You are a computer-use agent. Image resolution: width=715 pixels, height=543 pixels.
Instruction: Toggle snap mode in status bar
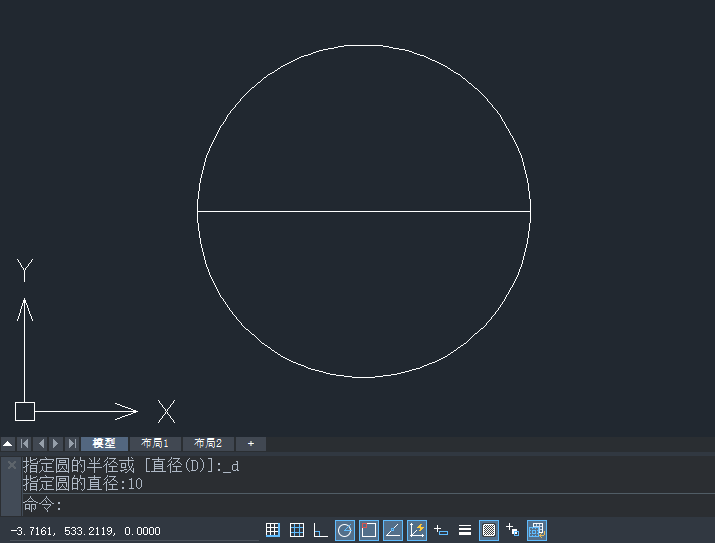tap(273, 530)
